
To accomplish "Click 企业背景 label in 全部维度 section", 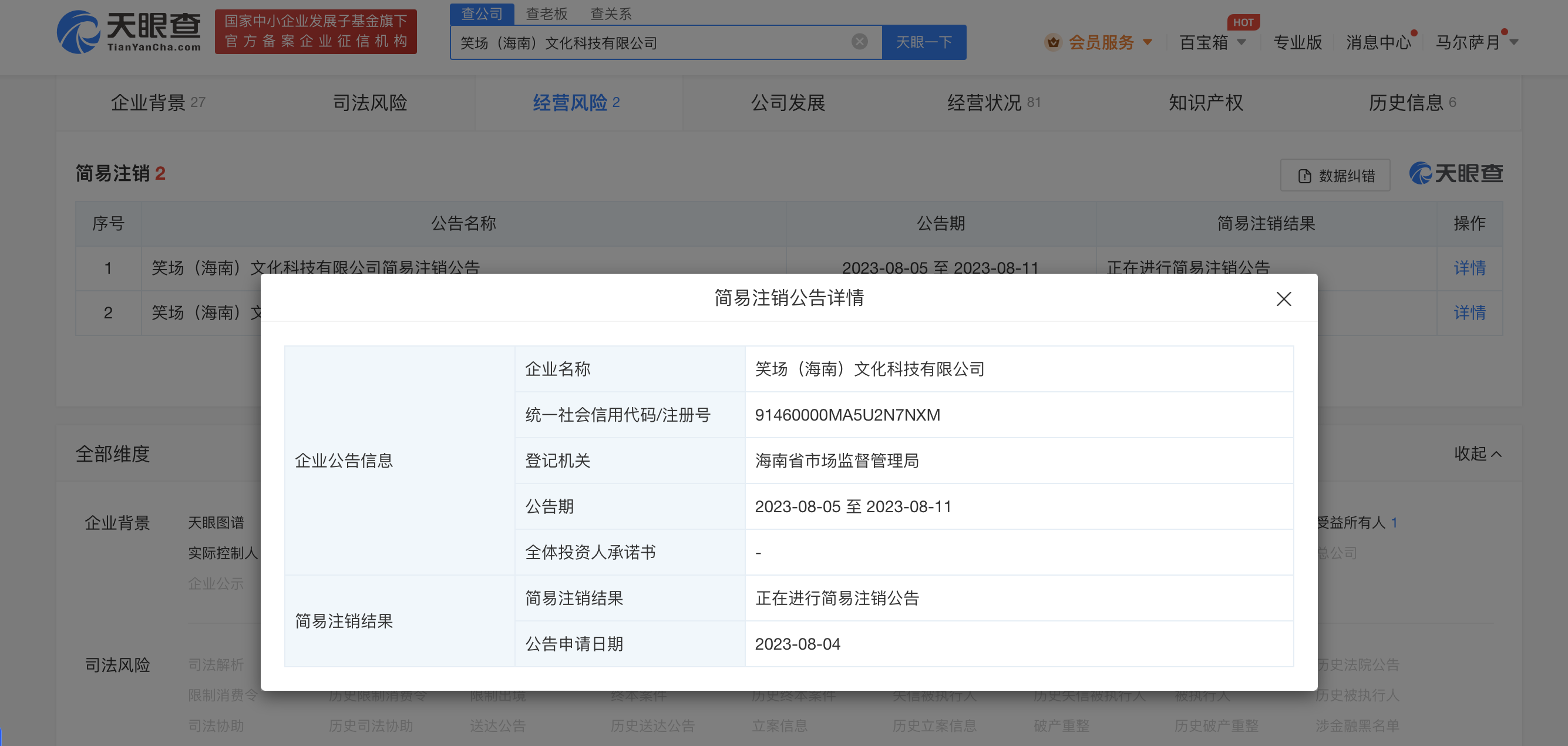I will pos(117,523).
